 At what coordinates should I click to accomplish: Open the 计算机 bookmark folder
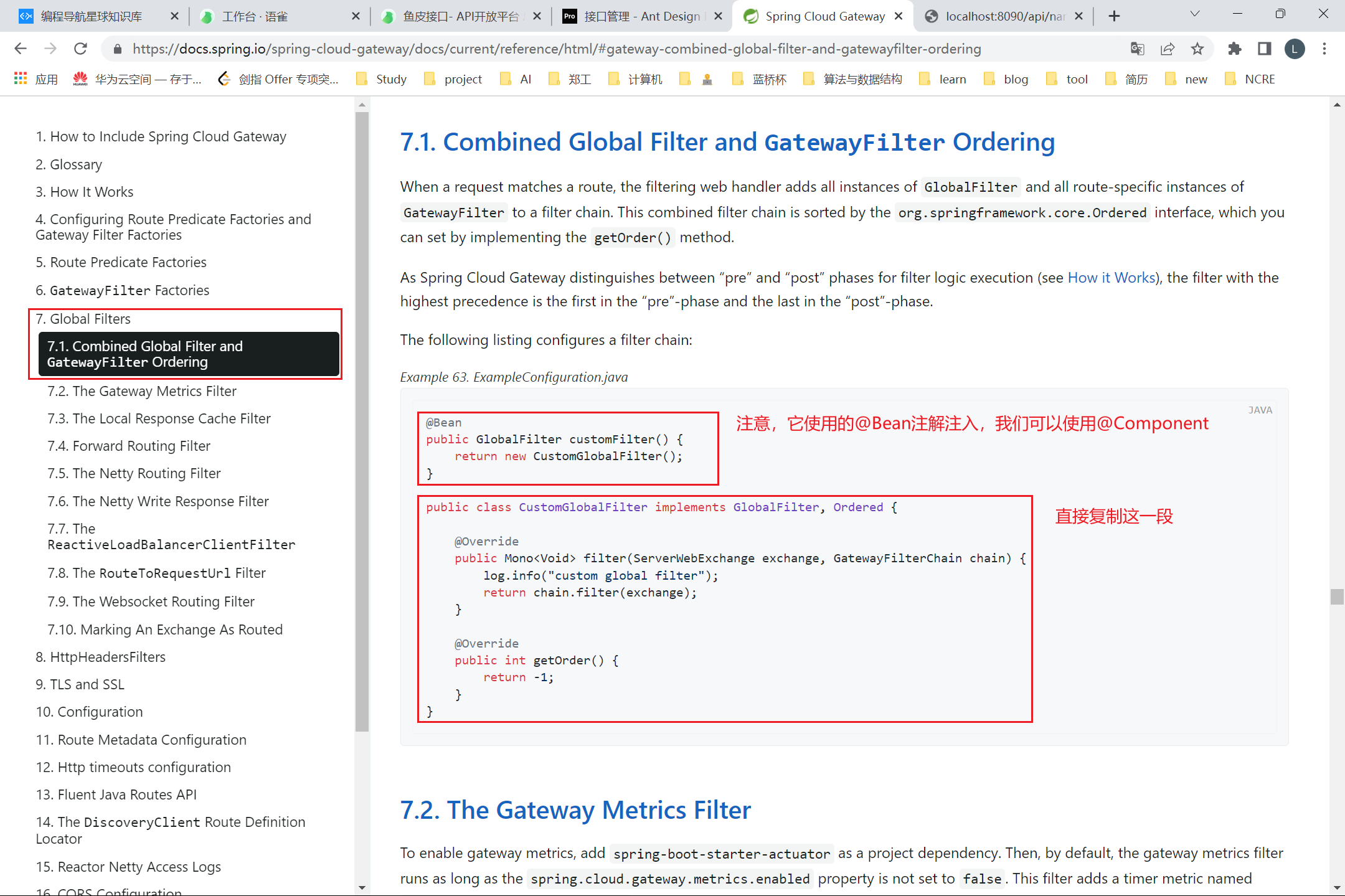click(635, 79)
